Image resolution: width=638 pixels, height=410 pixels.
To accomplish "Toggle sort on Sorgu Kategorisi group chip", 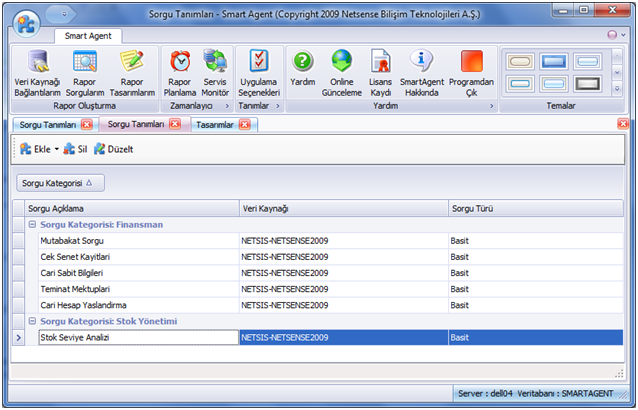I will [x=60, y=183].
